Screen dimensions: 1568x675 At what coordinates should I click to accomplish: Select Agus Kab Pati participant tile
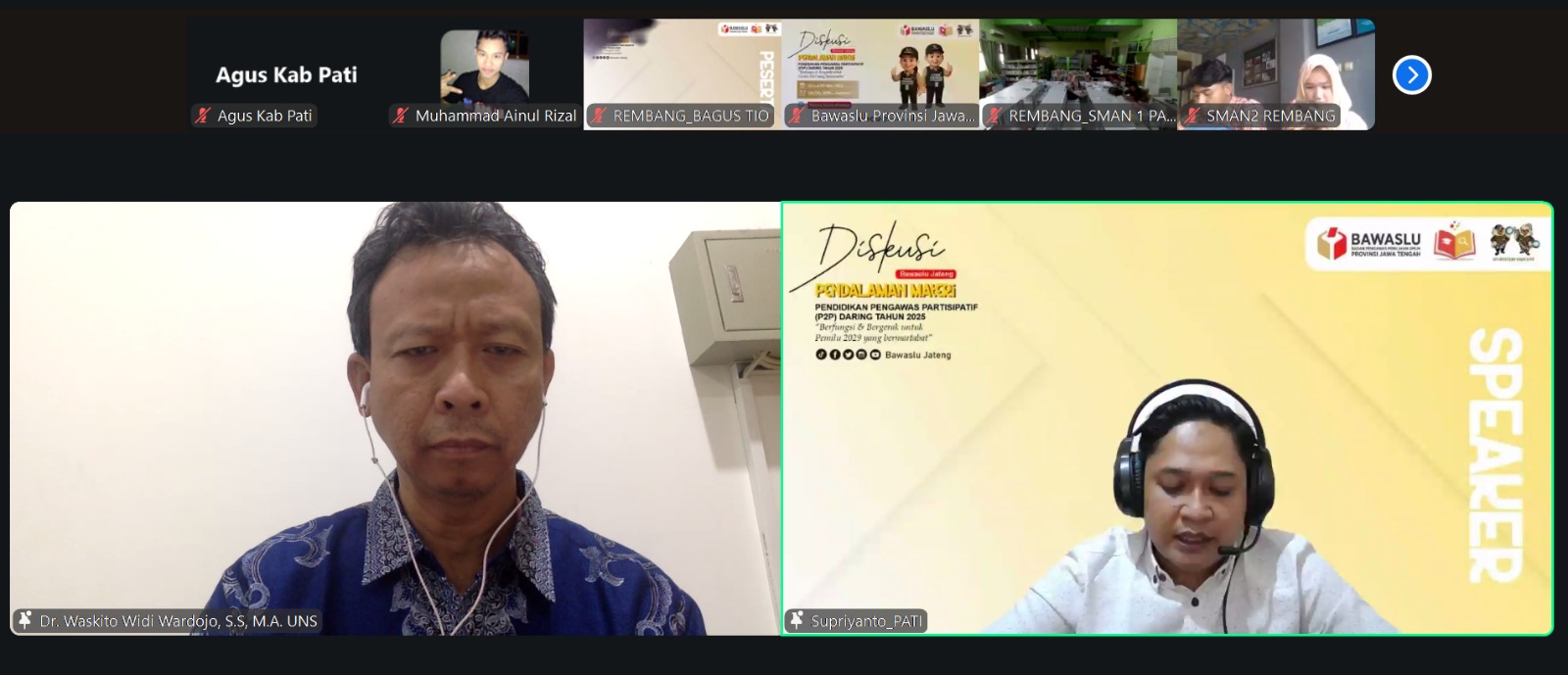pyautogui.click(x=286, y=74)
